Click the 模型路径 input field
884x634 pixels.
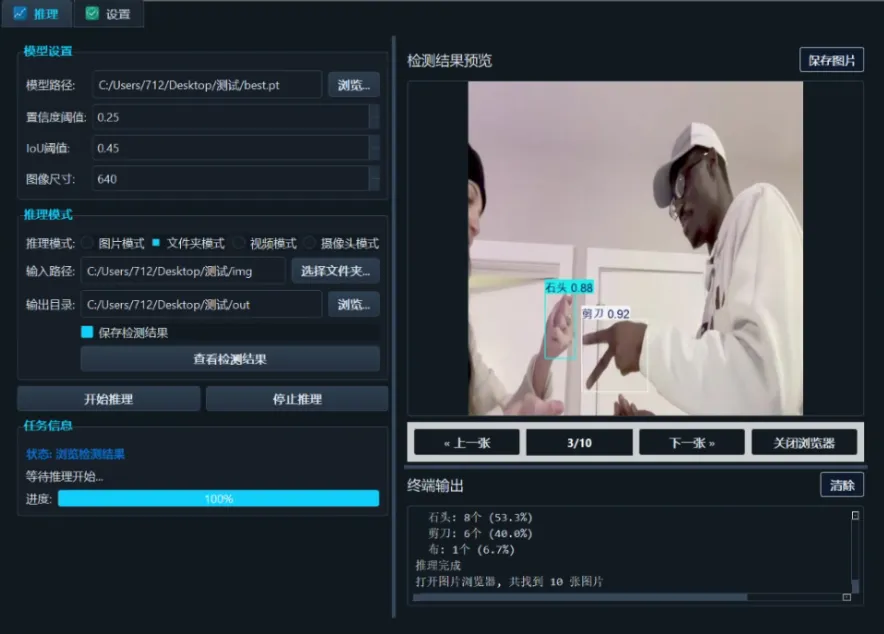pyautogui.click(x=207, y=85)
